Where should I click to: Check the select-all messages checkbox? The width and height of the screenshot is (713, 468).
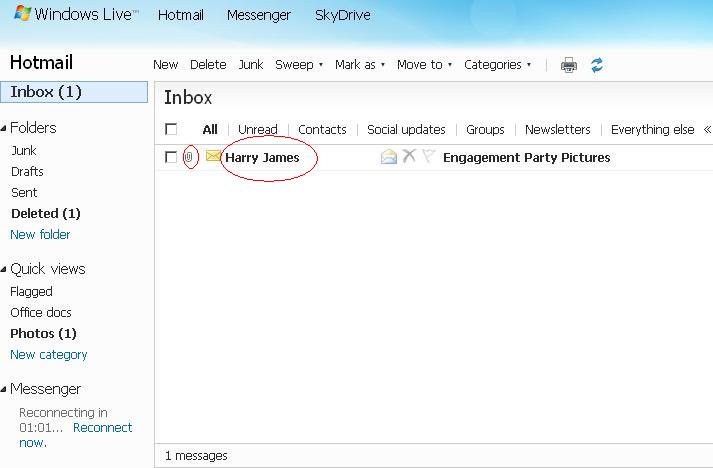(171, 129)
